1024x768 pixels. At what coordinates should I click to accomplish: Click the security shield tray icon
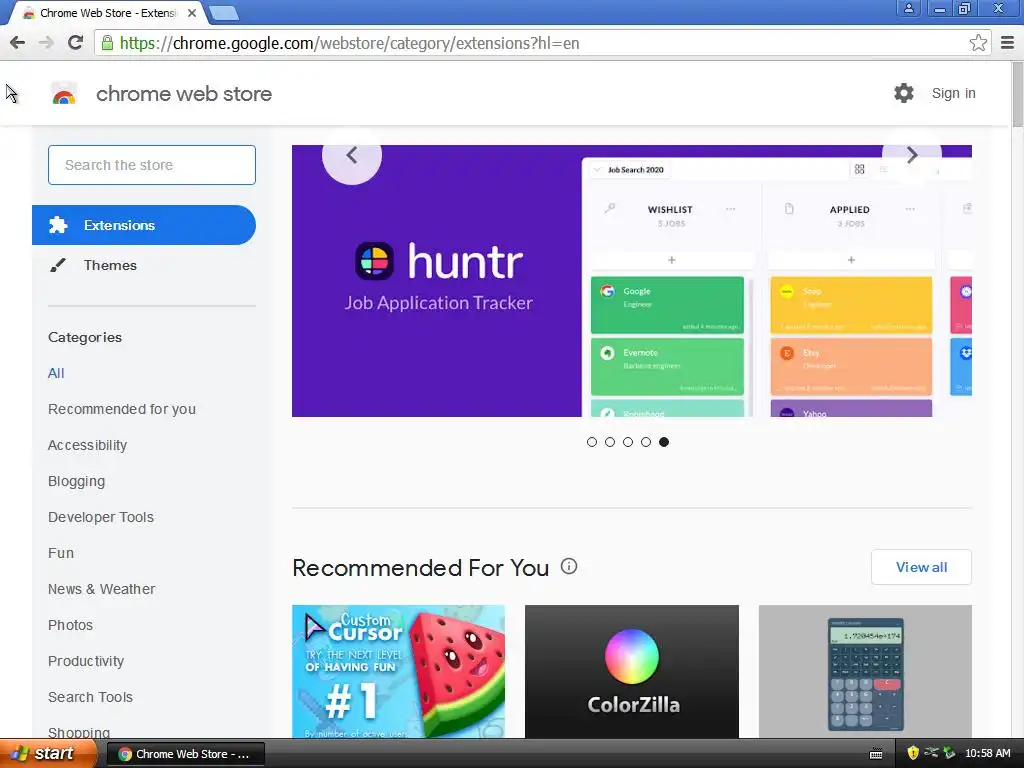[x=912, y=753]
